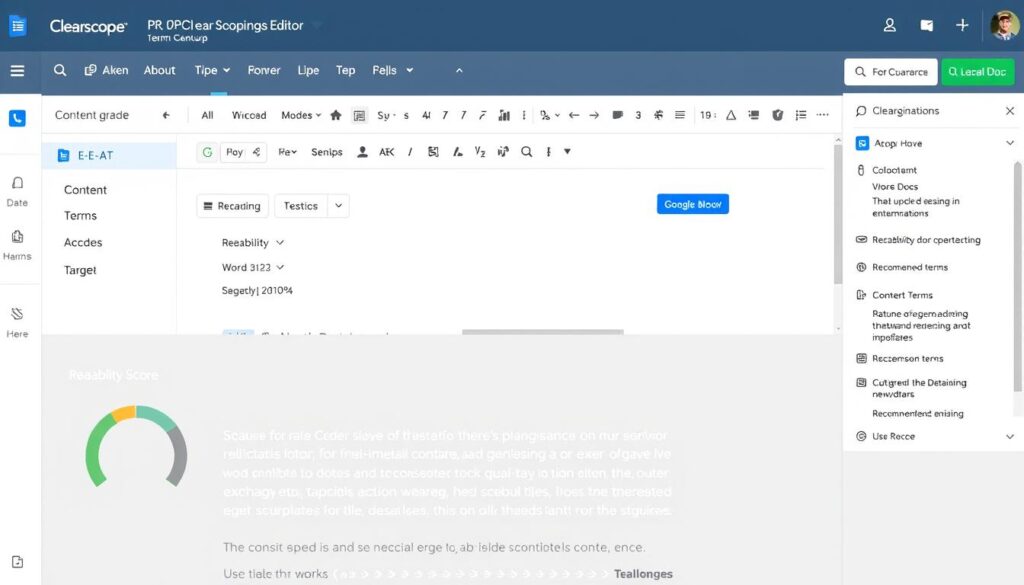Image resolution: width=1024 pixels, height=585 pixels.
Task: Select Content in the side list
Action: point(85,190)
